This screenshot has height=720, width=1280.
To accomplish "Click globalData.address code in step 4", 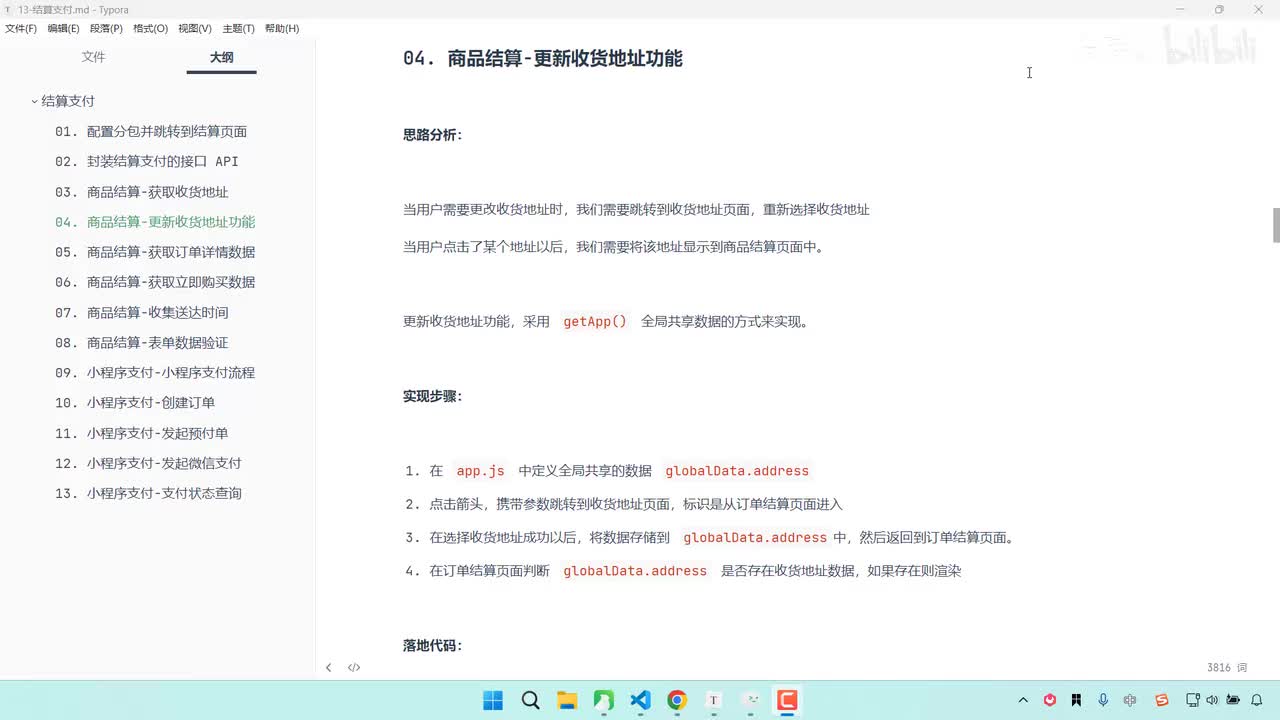I will 635,571.
